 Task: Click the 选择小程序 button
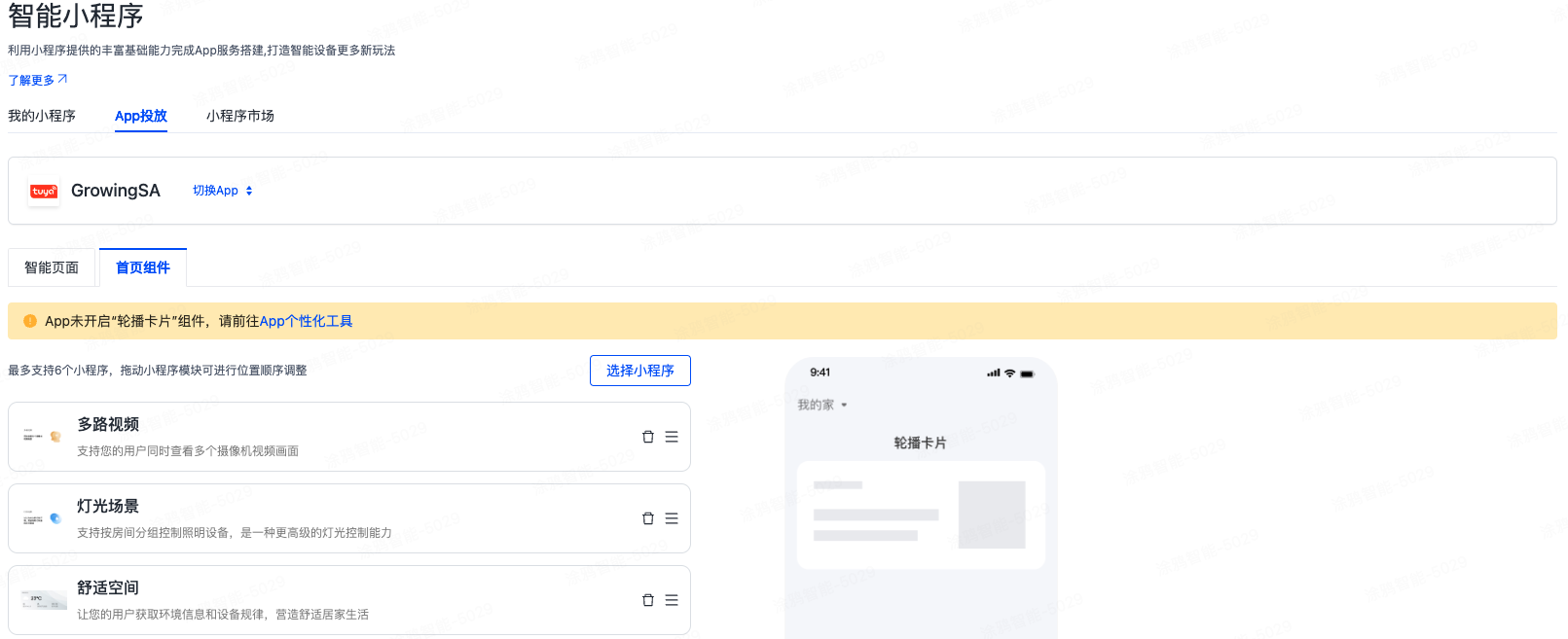(x=640, y=371)
